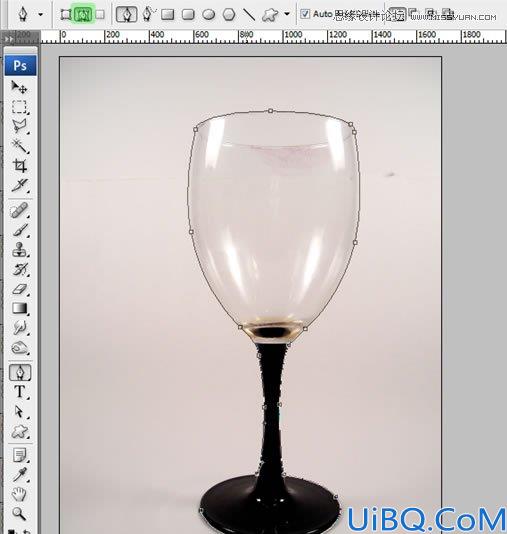Select the Sponge tool

coord(19,348)
